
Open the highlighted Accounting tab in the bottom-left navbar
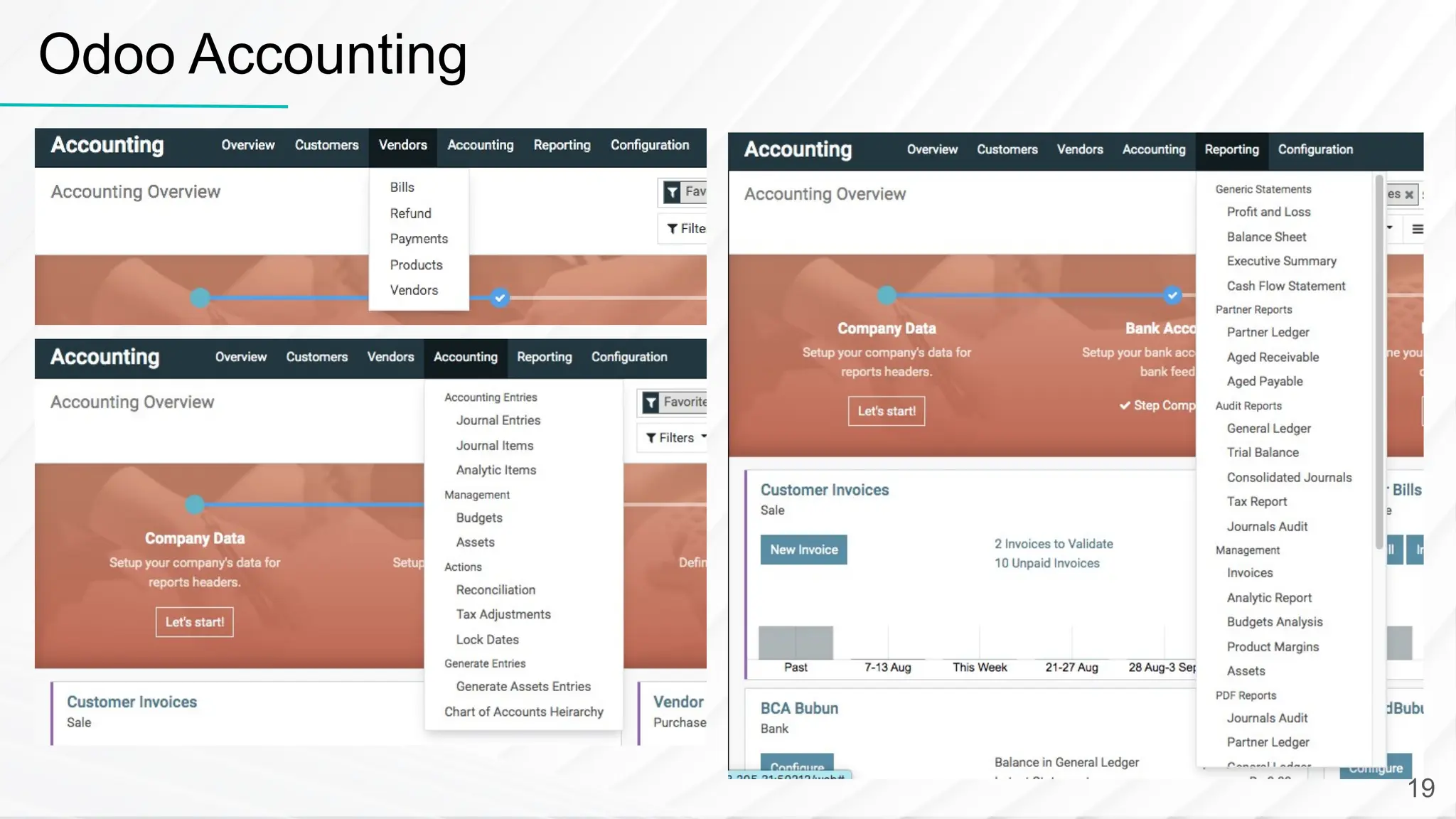point(466,357)
